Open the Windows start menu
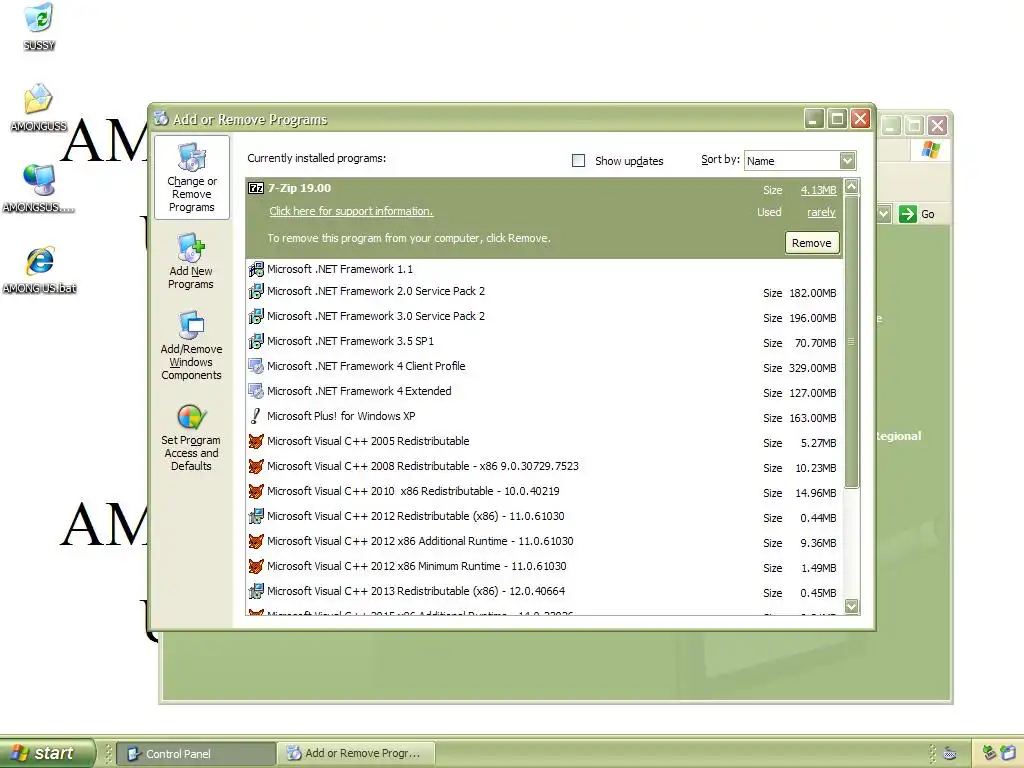Image resolution: width=1024 pixels, height=768 pixels. [47, 754]
